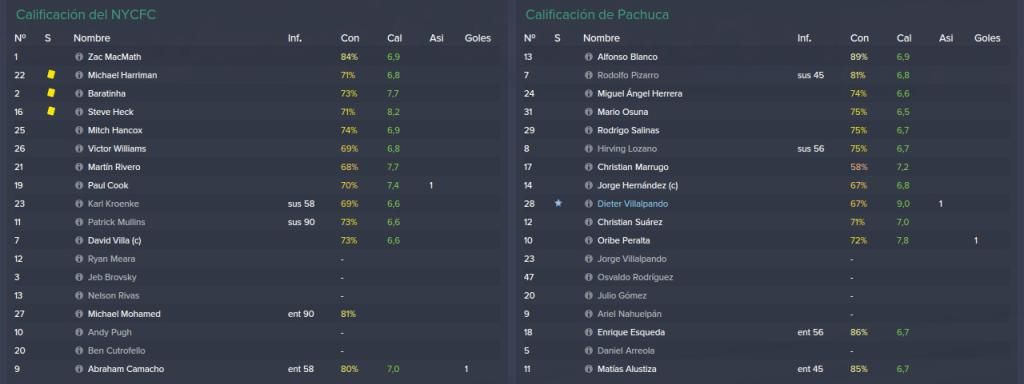Open info icon for Alfonso Blanco
Image resolution: width=1024 pixels, height=384 pixels.
[x=588, y=57]
